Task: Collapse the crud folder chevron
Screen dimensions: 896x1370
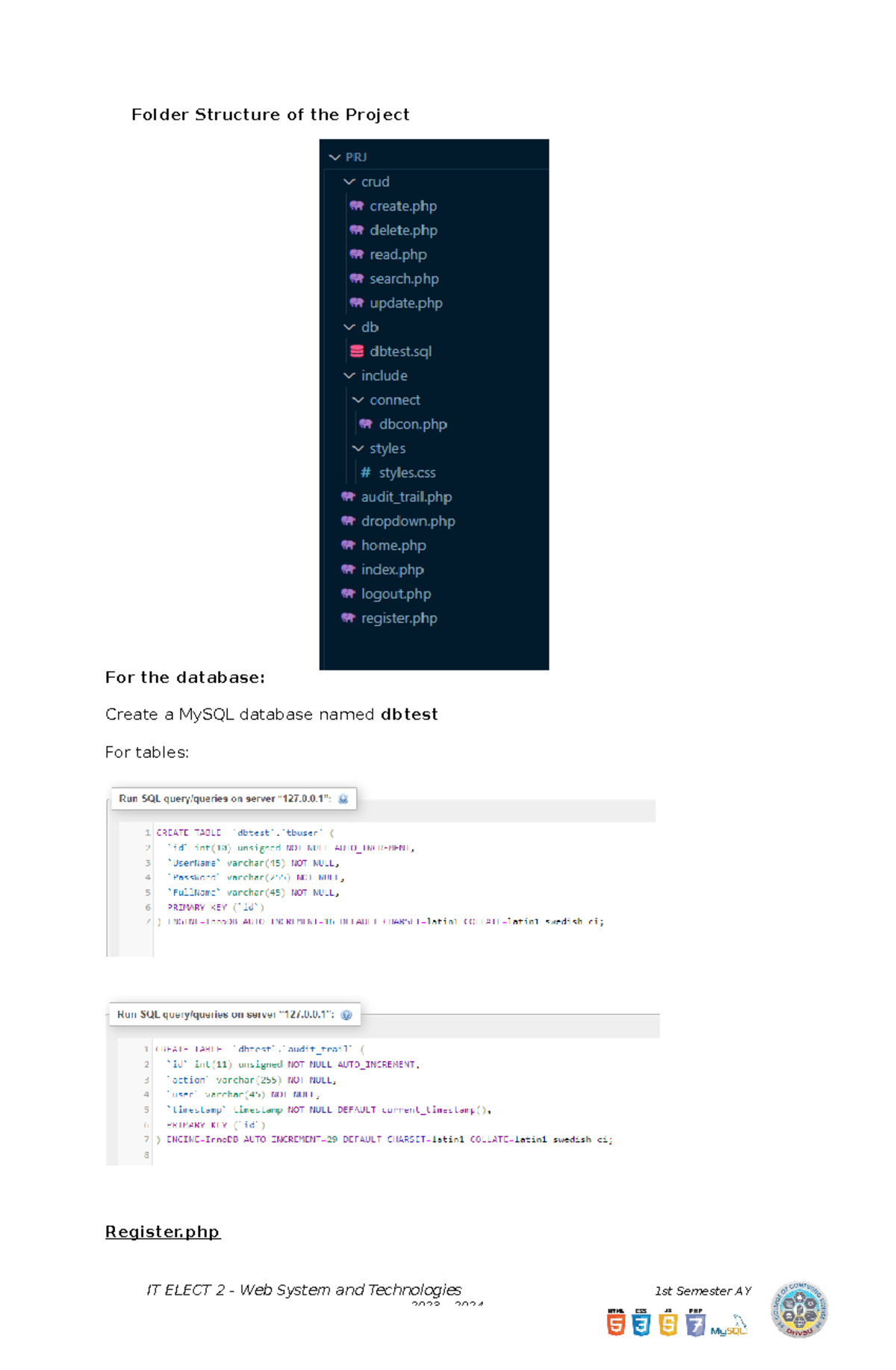Action: (349, 181)
